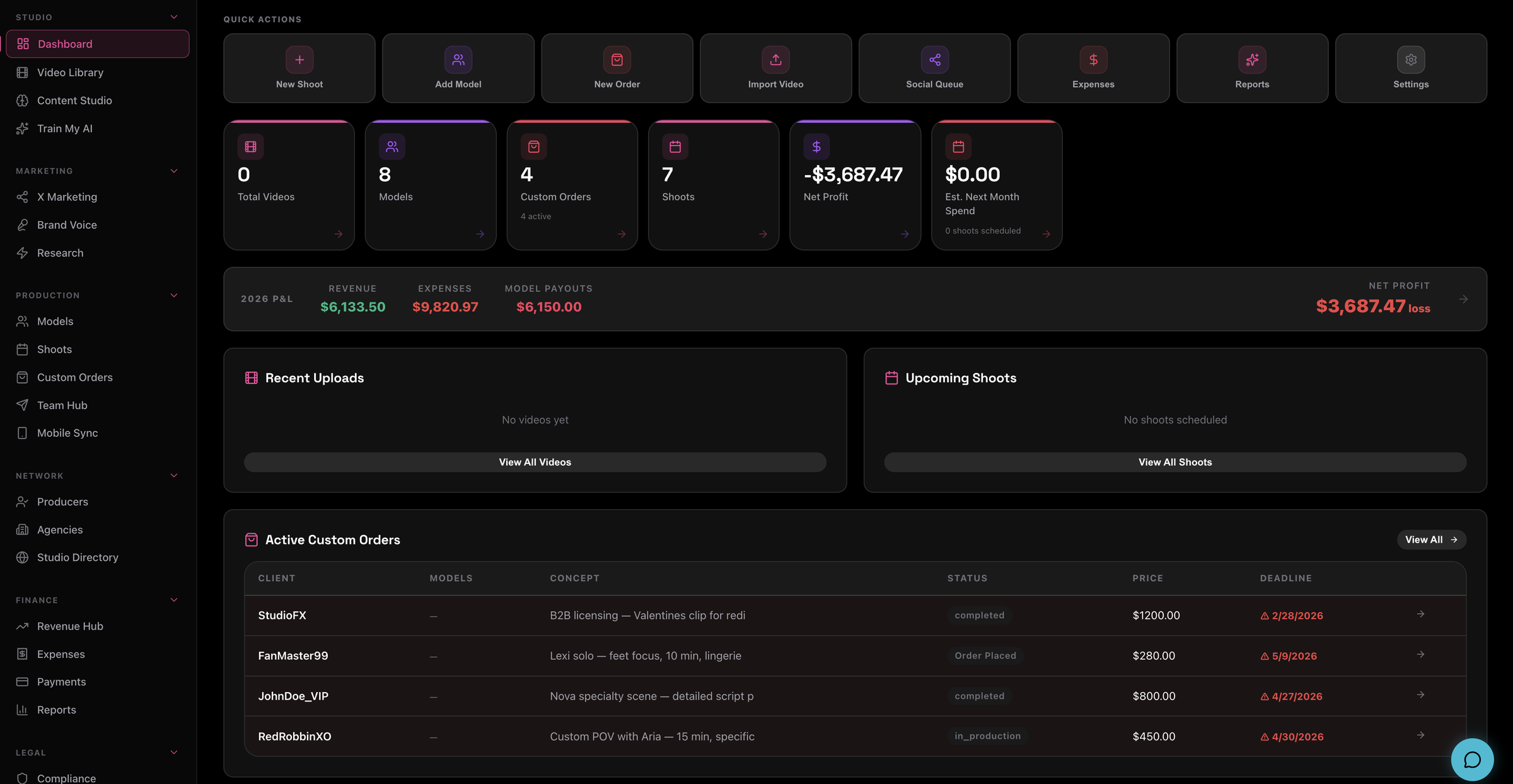Select X Marketing in the sidebar

98,197
